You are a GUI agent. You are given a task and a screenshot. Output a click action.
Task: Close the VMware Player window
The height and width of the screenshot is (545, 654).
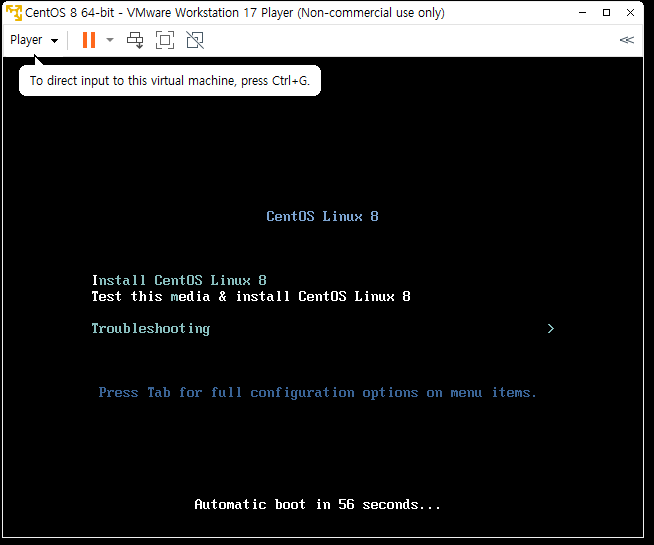pyautogui.click(x=631, y=13)
